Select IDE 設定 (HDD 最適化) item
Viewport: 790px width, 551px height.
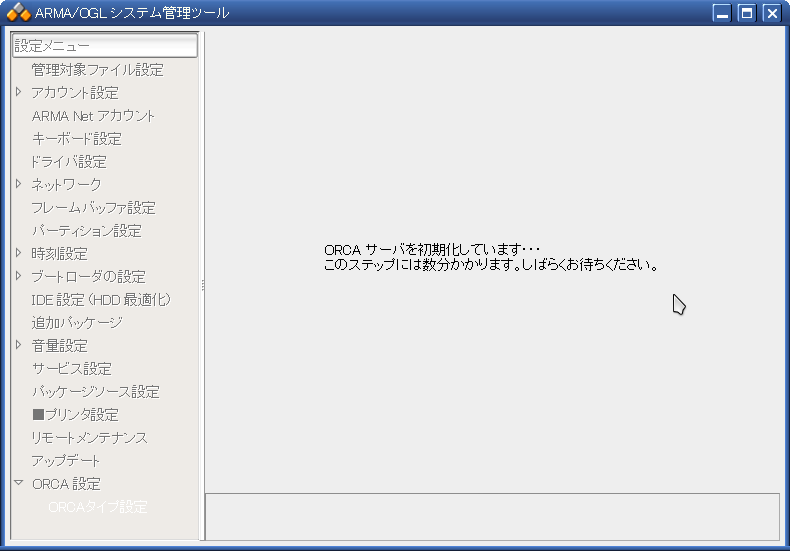(101, 299)
